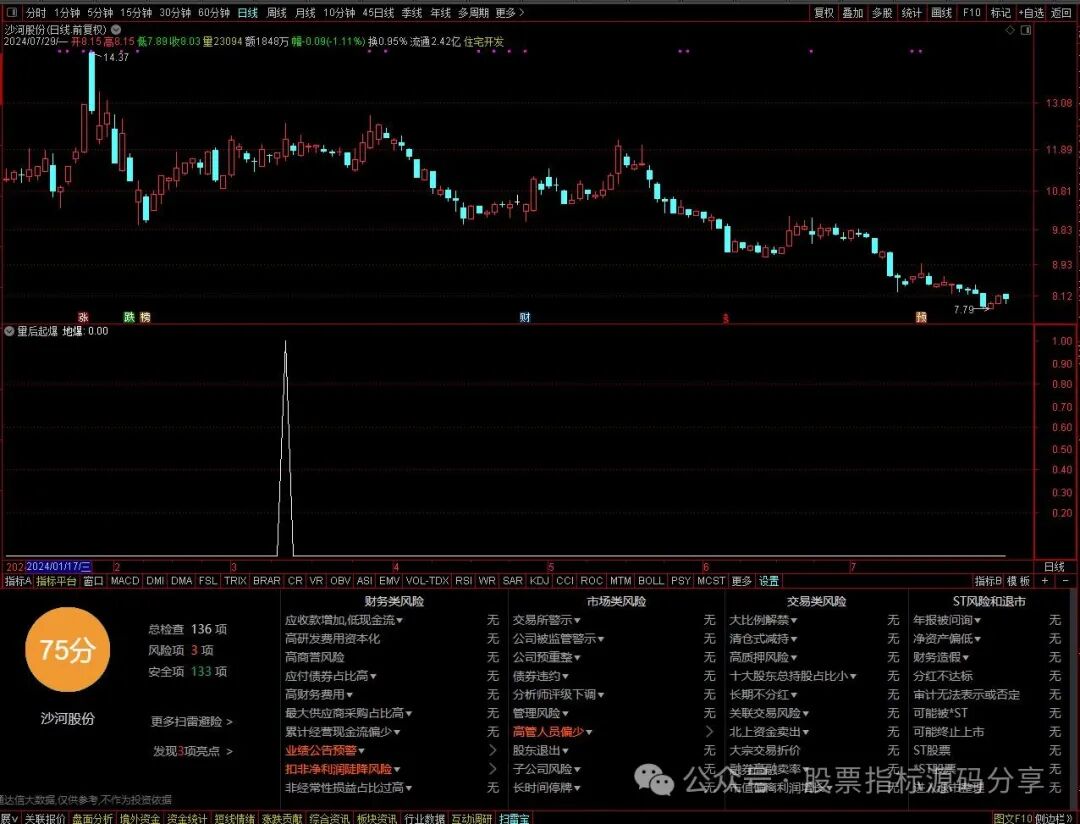Click the minus zoom button next to 模板

coord(1066,581)
